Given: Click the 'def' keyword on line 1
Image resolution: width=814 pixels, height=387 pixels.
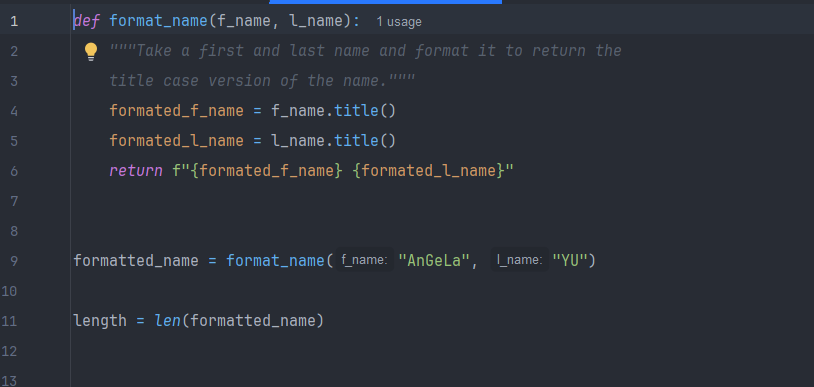Looking at the screenshot, I should click(87, 21).
